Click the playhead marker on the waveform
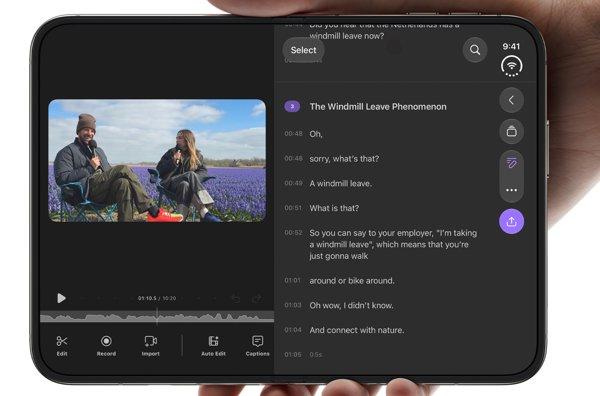Viewport: 600px width, 396px height. click(157, 316)
